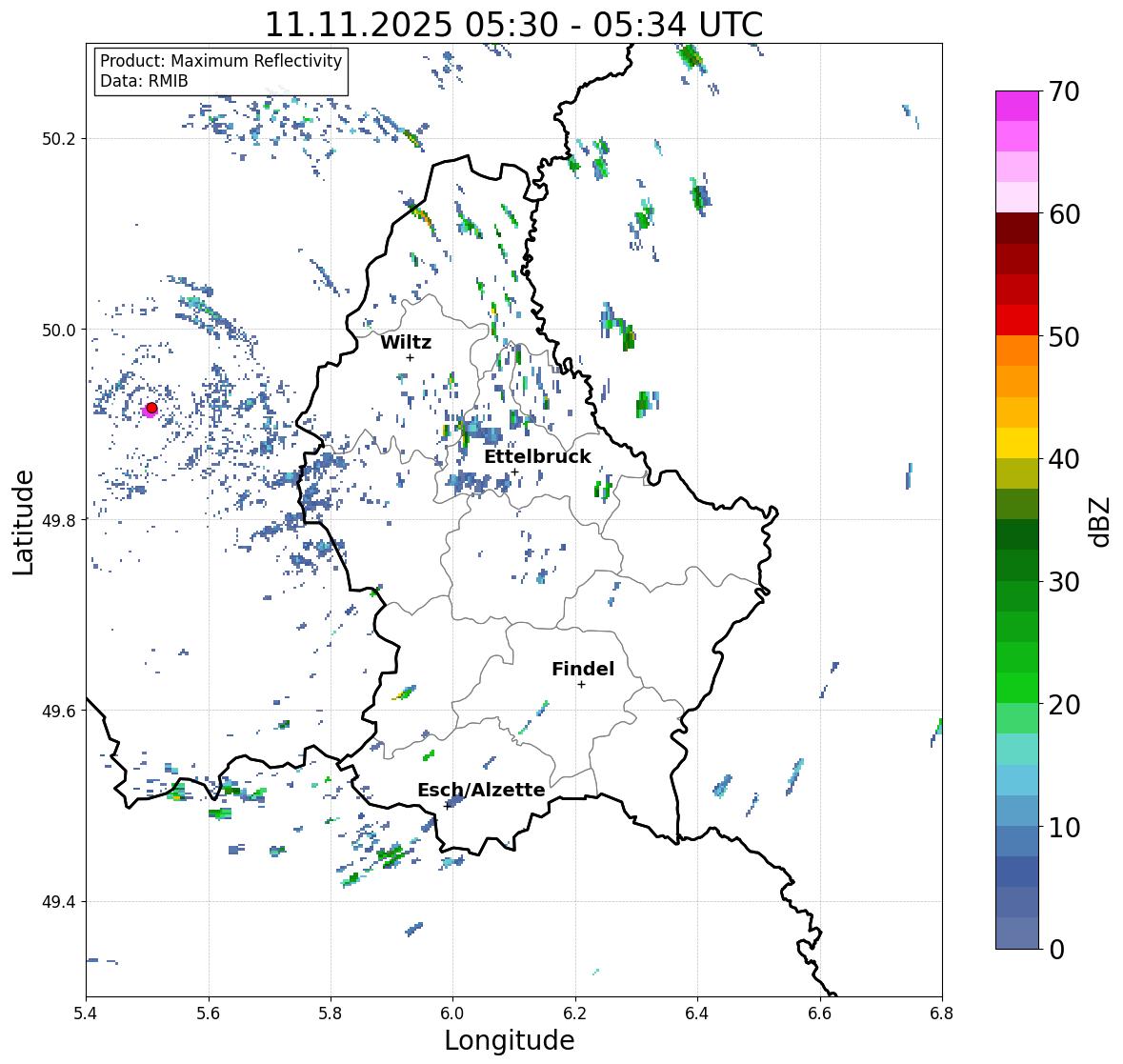This screenshot has height=1064, width=1123.
Task: Click the light blue colorbar segment above 10
Action: point(1017,811)
